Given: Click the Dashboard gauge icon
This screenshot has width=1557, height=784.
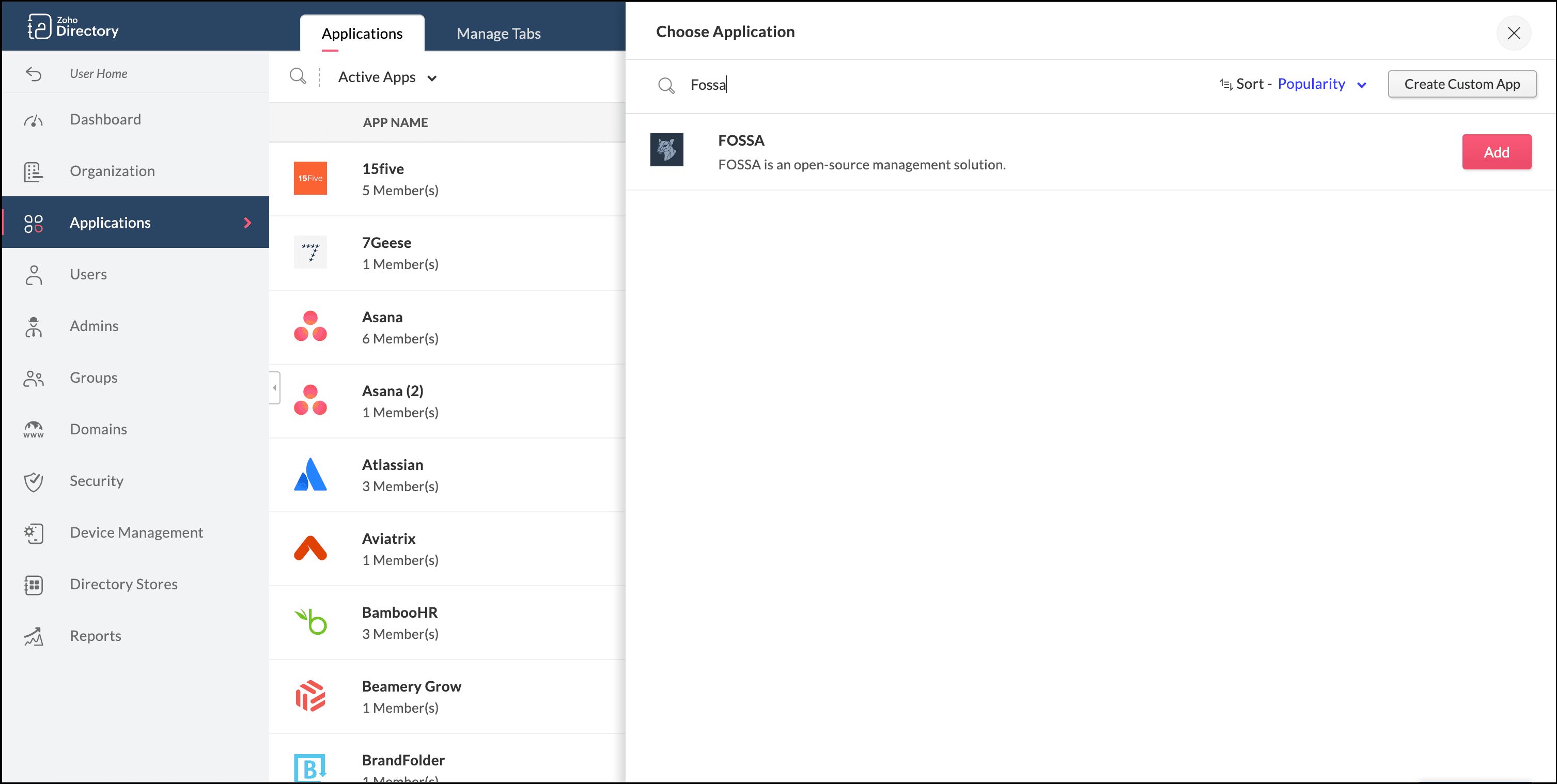Looking at the screenshot, I should [x=34, y=120].
